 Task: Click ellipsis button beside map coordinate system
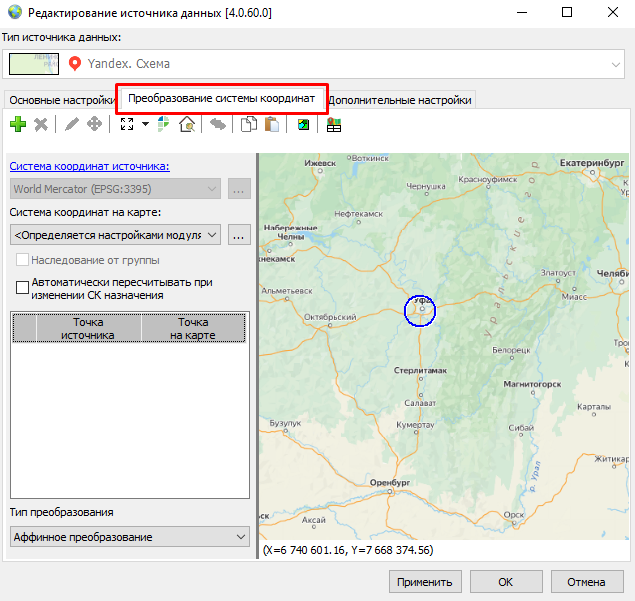[239, 235]
